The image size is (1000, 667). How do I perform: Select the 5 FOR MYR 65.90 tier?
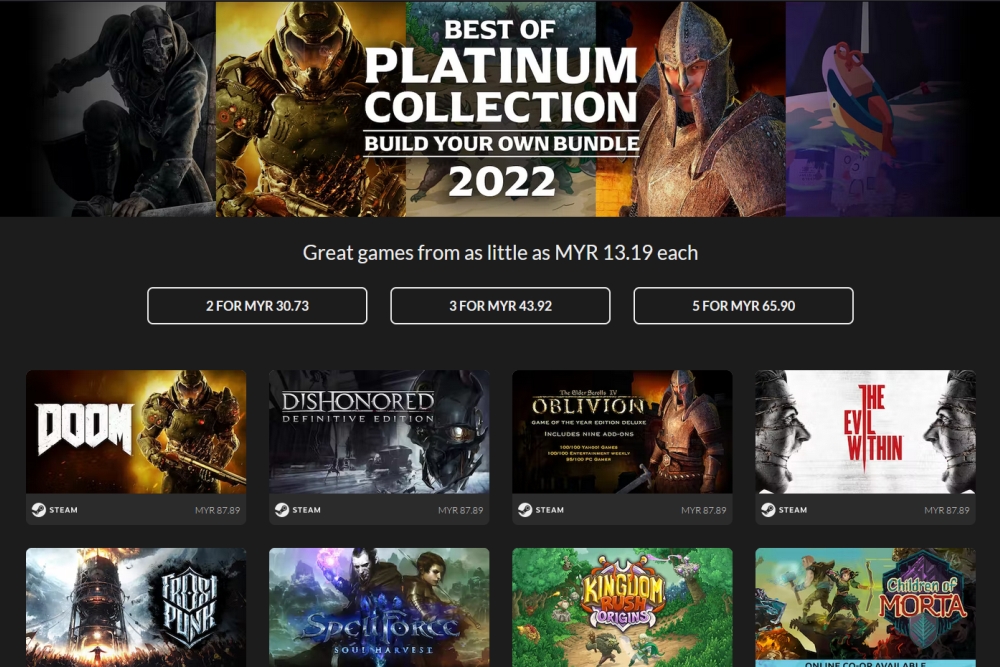(x=743, y=305)
